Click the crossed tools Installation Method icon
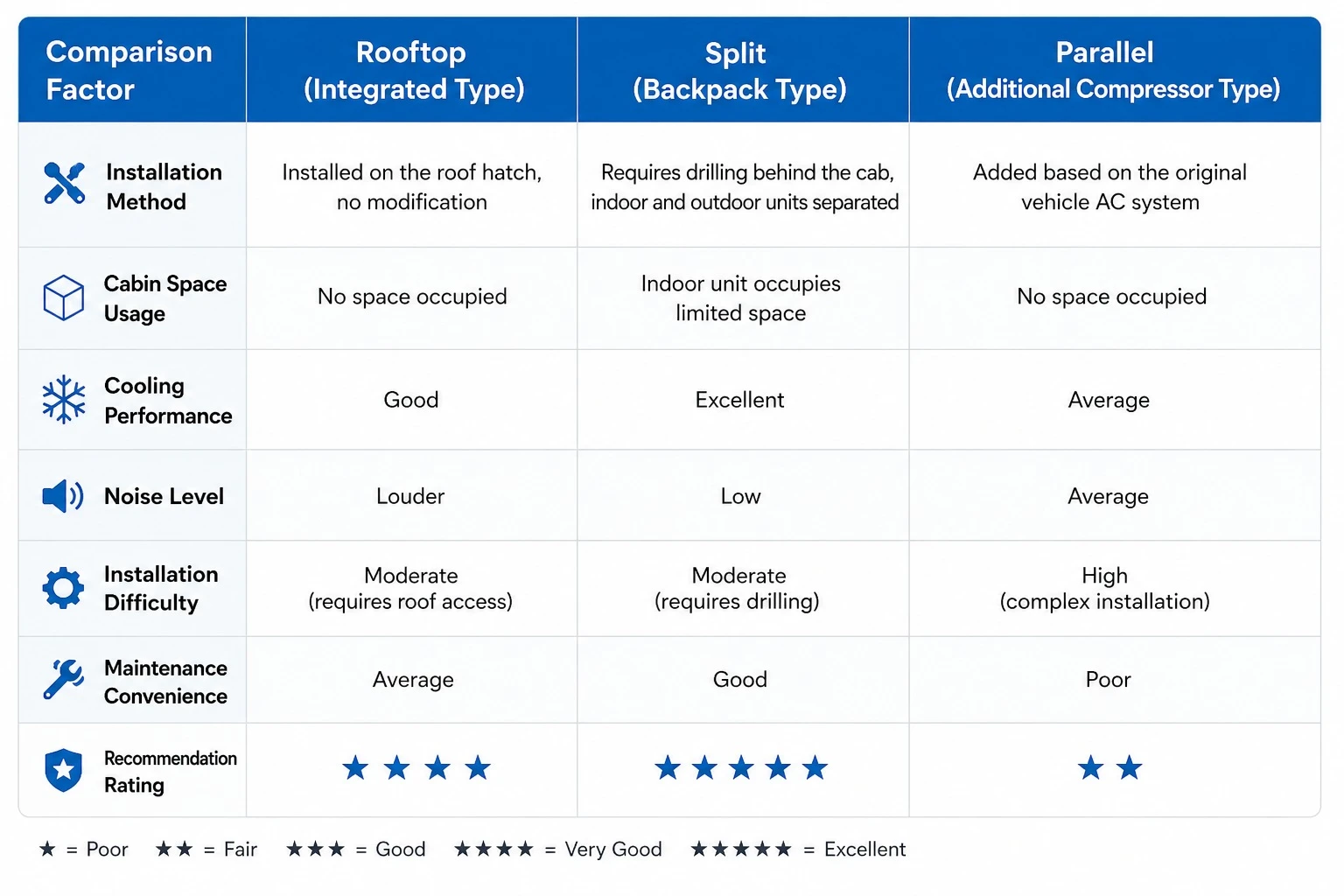This screenshot has height=896, width=1344. pyautogui.click(x=65, y=184)
